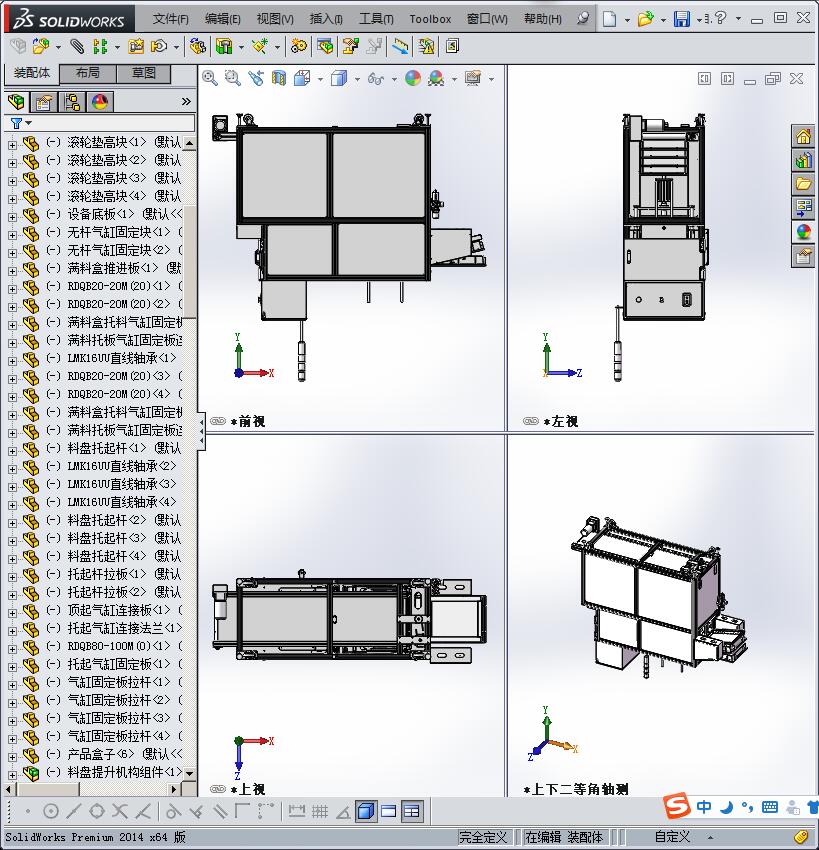
Task: Select the Zoom to Area tool
Action: click(233, 79)
